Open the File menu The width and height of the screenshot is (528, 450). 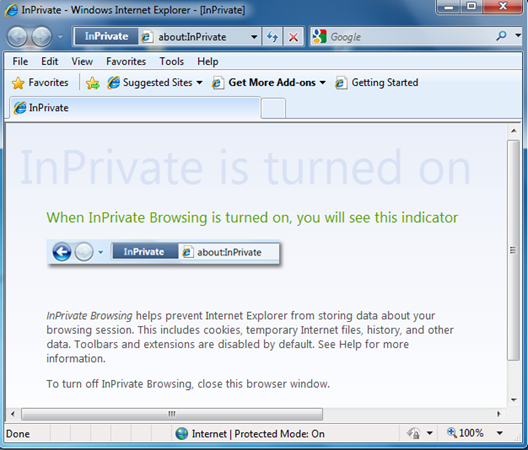click(x=20, y=61)
